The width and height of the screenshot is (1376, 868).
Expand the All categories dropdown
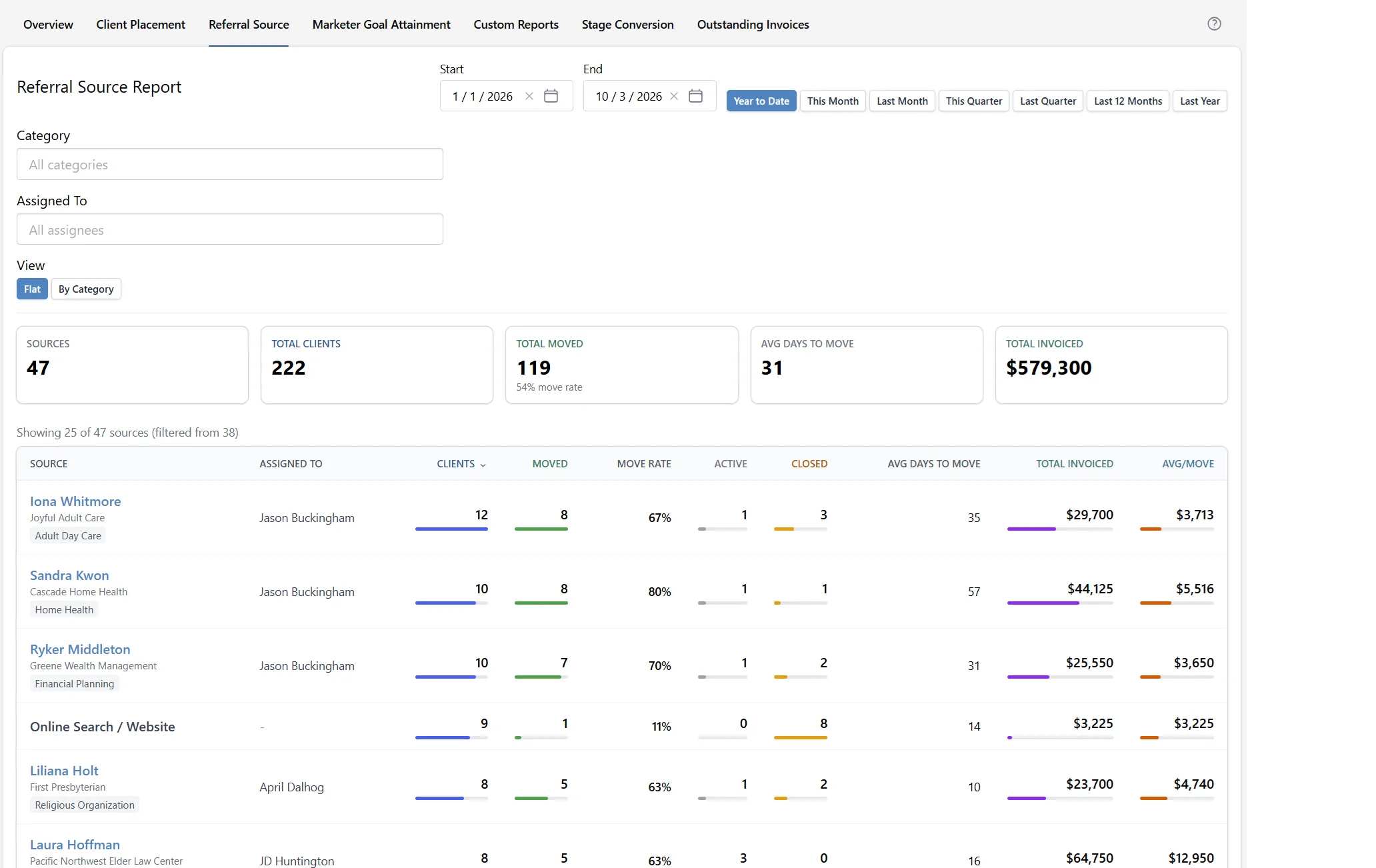230,164
